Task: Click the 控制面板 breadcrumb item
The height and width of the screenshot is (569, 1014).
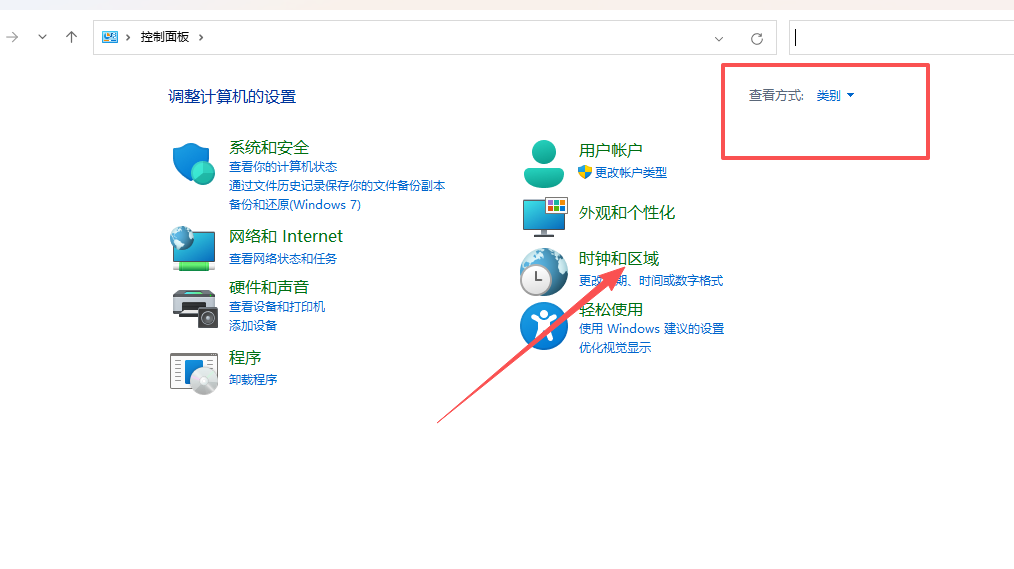Action: (164, 37)
